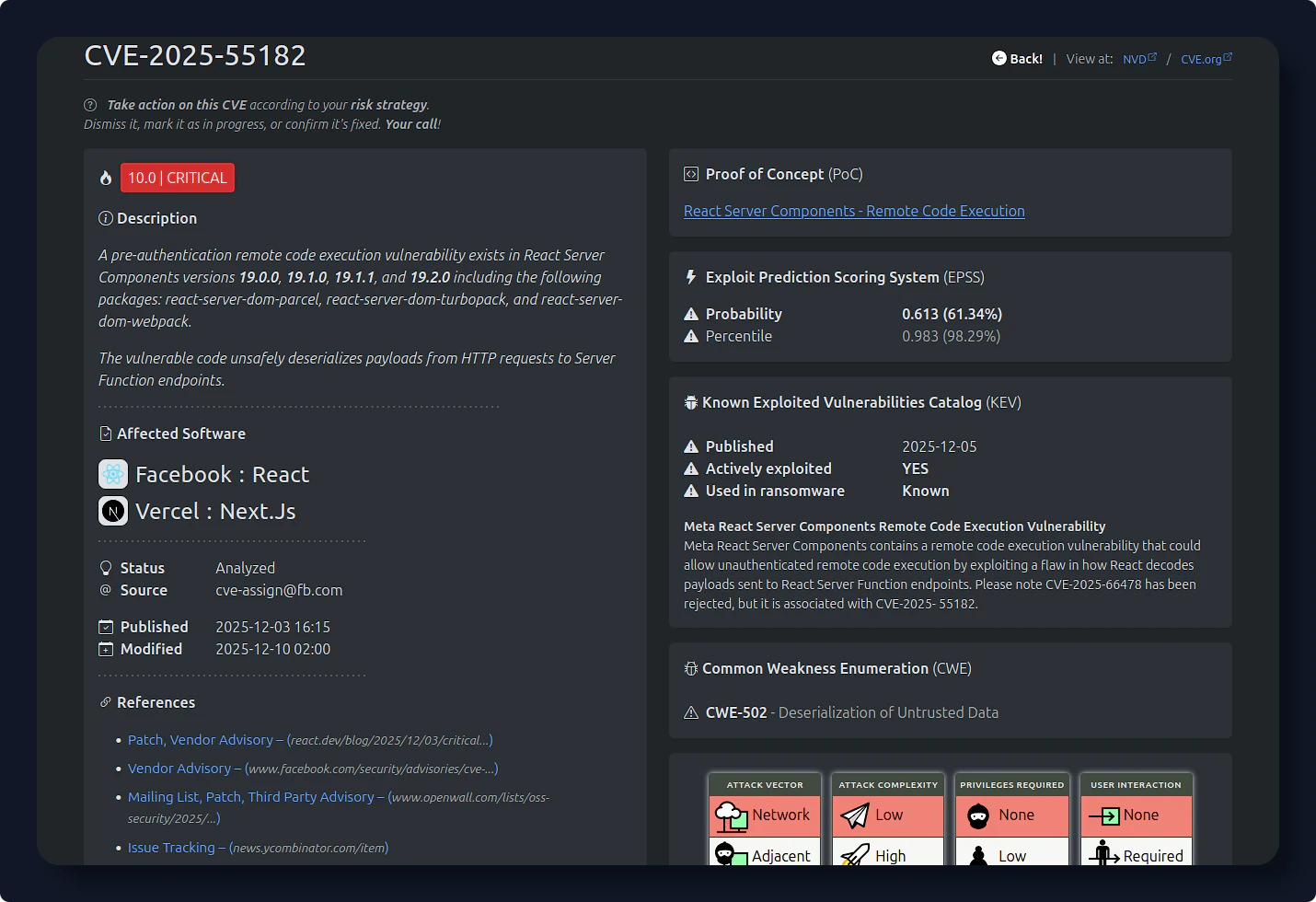Open the Issue Tracking reference link
Image resolution: width=1316 pixels, height=902 pixels.
170,848
